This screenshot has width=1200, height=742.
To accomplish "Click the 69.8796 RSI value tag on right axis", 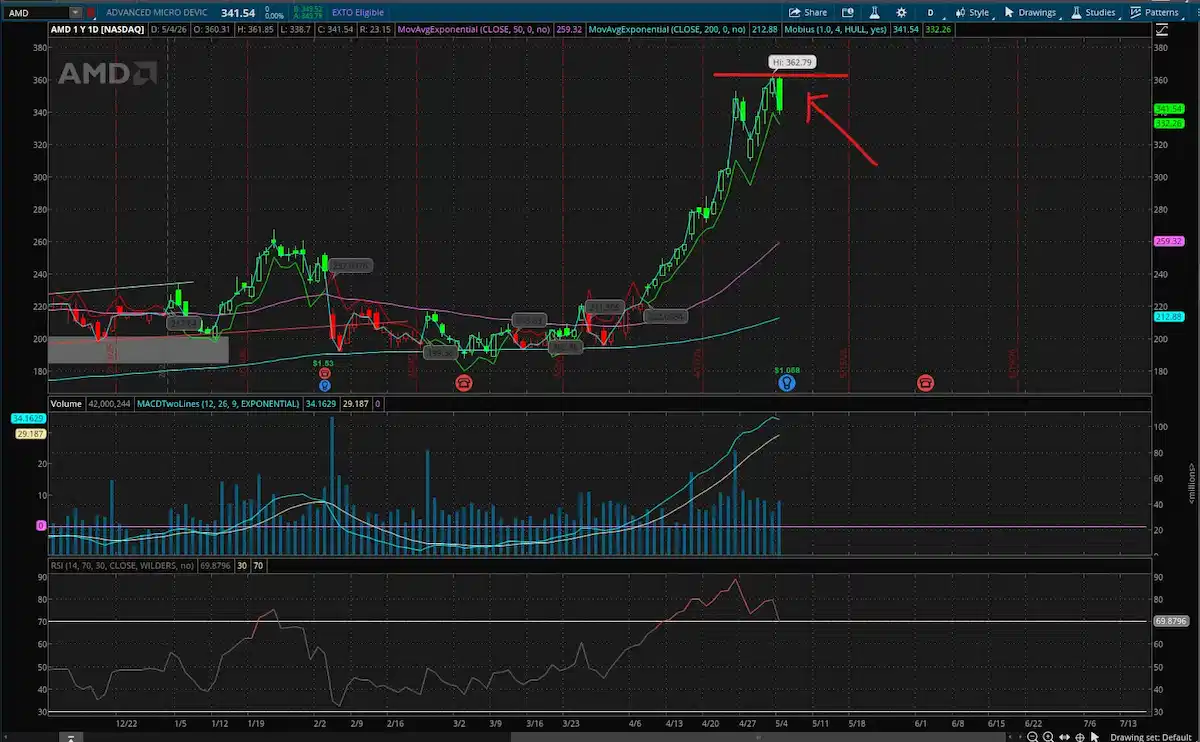I will coord(1171,621).
